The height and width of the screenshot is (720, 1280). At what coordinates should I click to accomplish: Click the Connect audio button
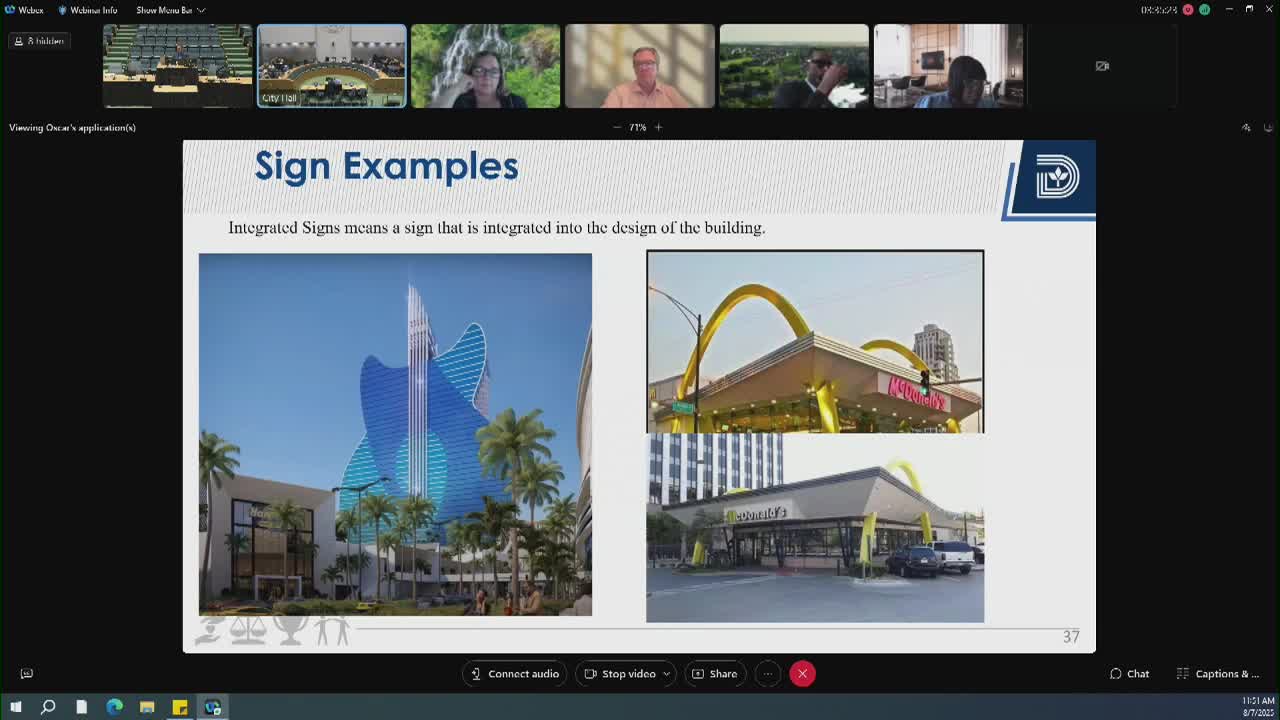pos(515,674)
